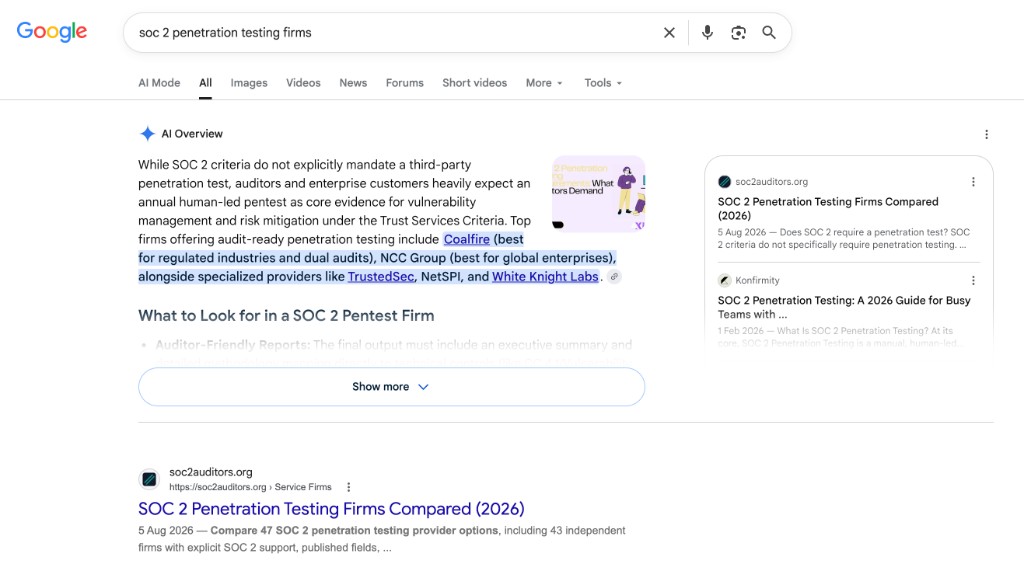Open three-dot menu beside soc2auditors.org result URL
Screen dimensions: 1024x578
349,487
